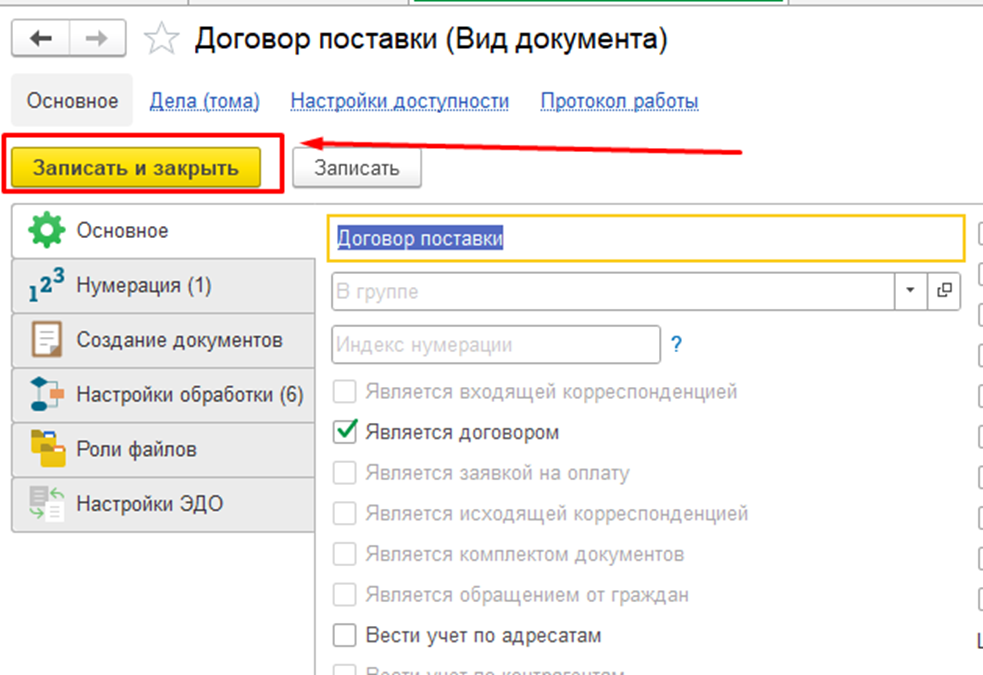
Task: Open the Протокол работы link
Action: [x=619, y=101]
